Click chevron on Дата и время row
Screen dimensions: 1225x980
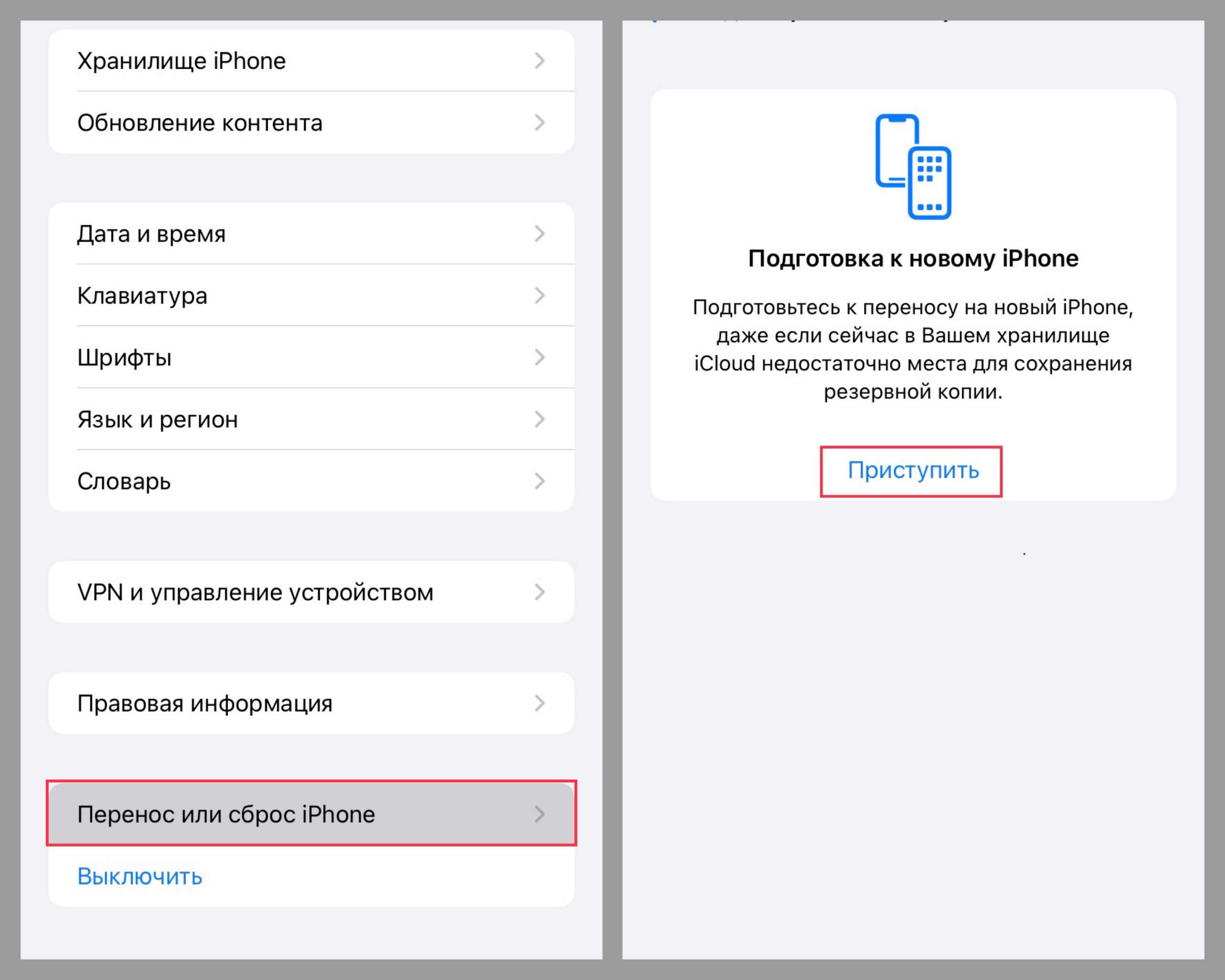[x=540, y=234]
